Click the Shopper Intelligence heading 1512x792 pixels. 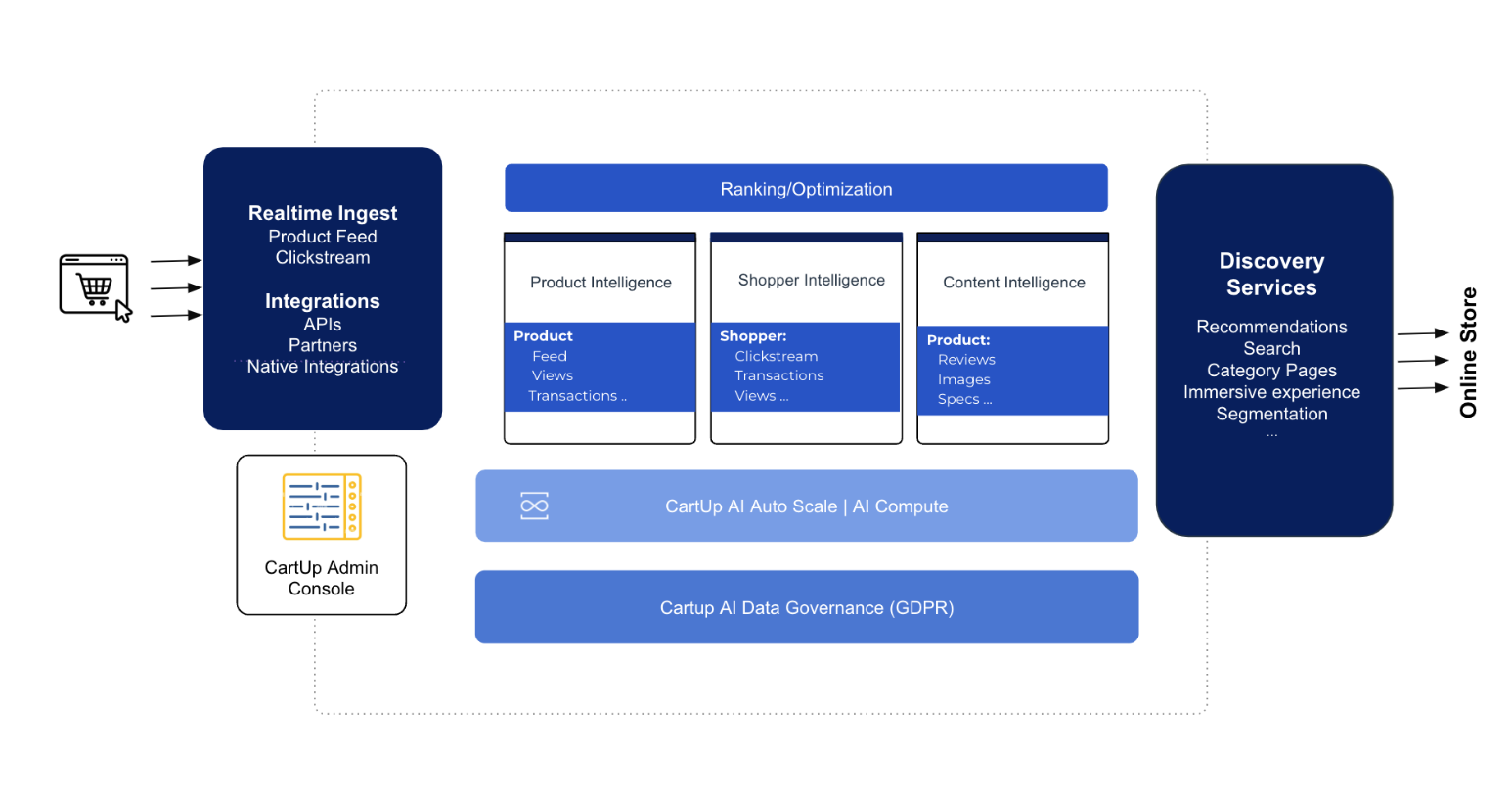[x=811, y=281]
